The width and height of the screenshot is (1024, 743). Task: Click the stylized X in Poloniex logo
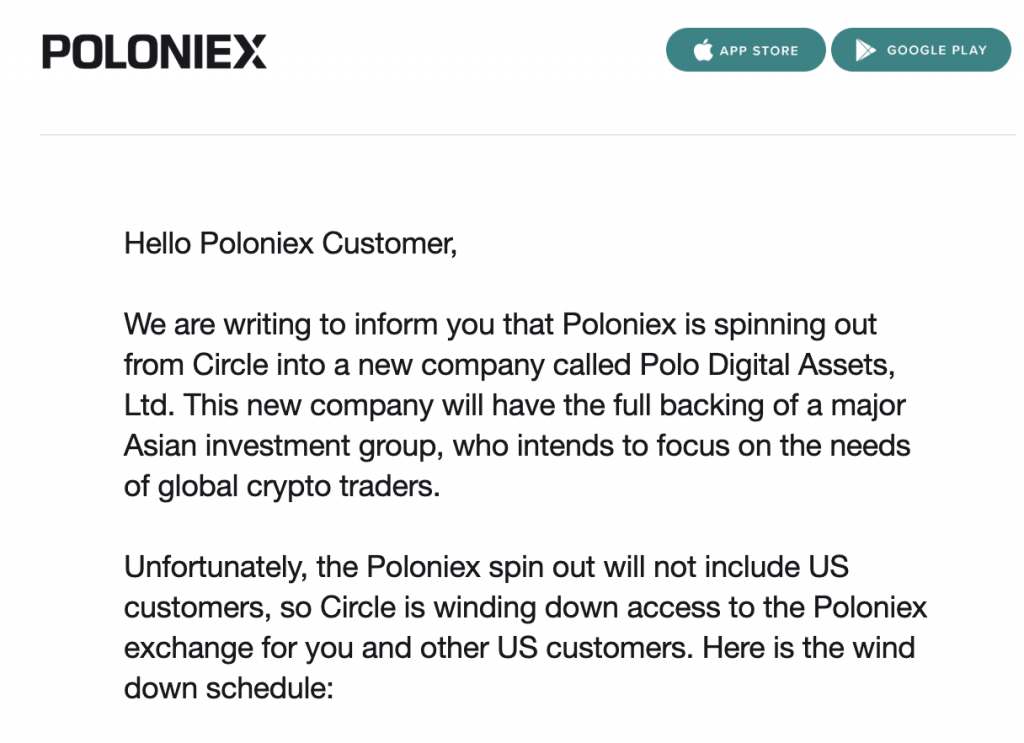tap(250, 52)
